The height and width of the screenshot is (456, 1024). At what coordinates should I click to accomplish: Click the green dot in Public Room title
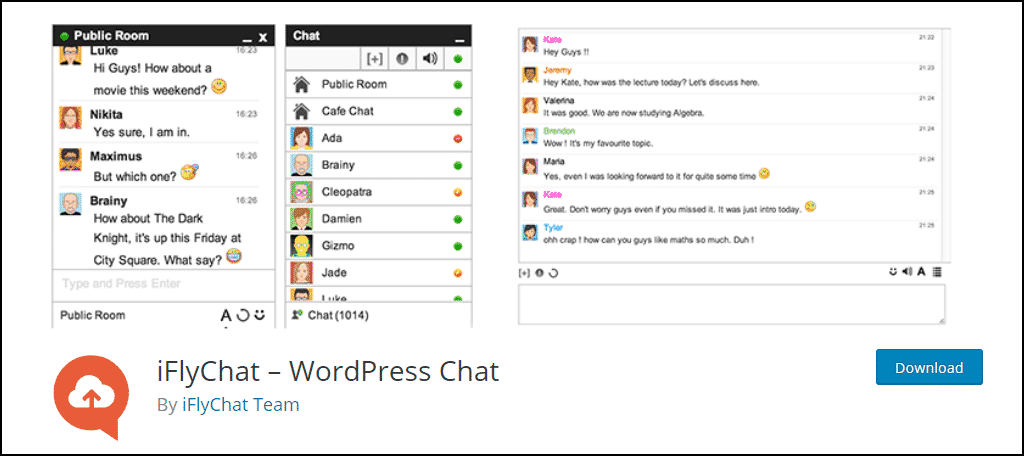click(64, 37)
